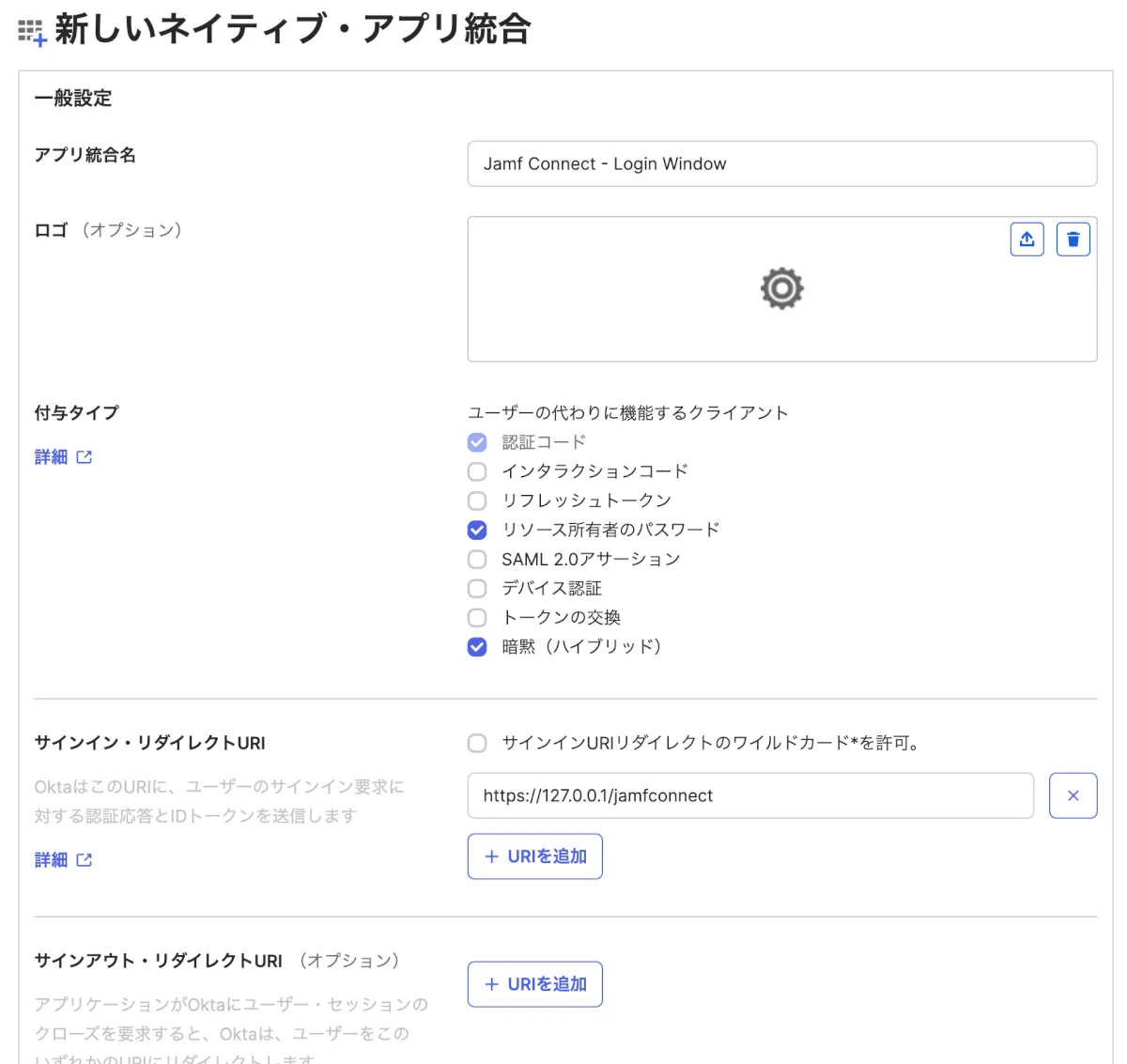Enable SAML 2.0アサーション grant type
The image size is (1127, 1064).
point(477,560)
